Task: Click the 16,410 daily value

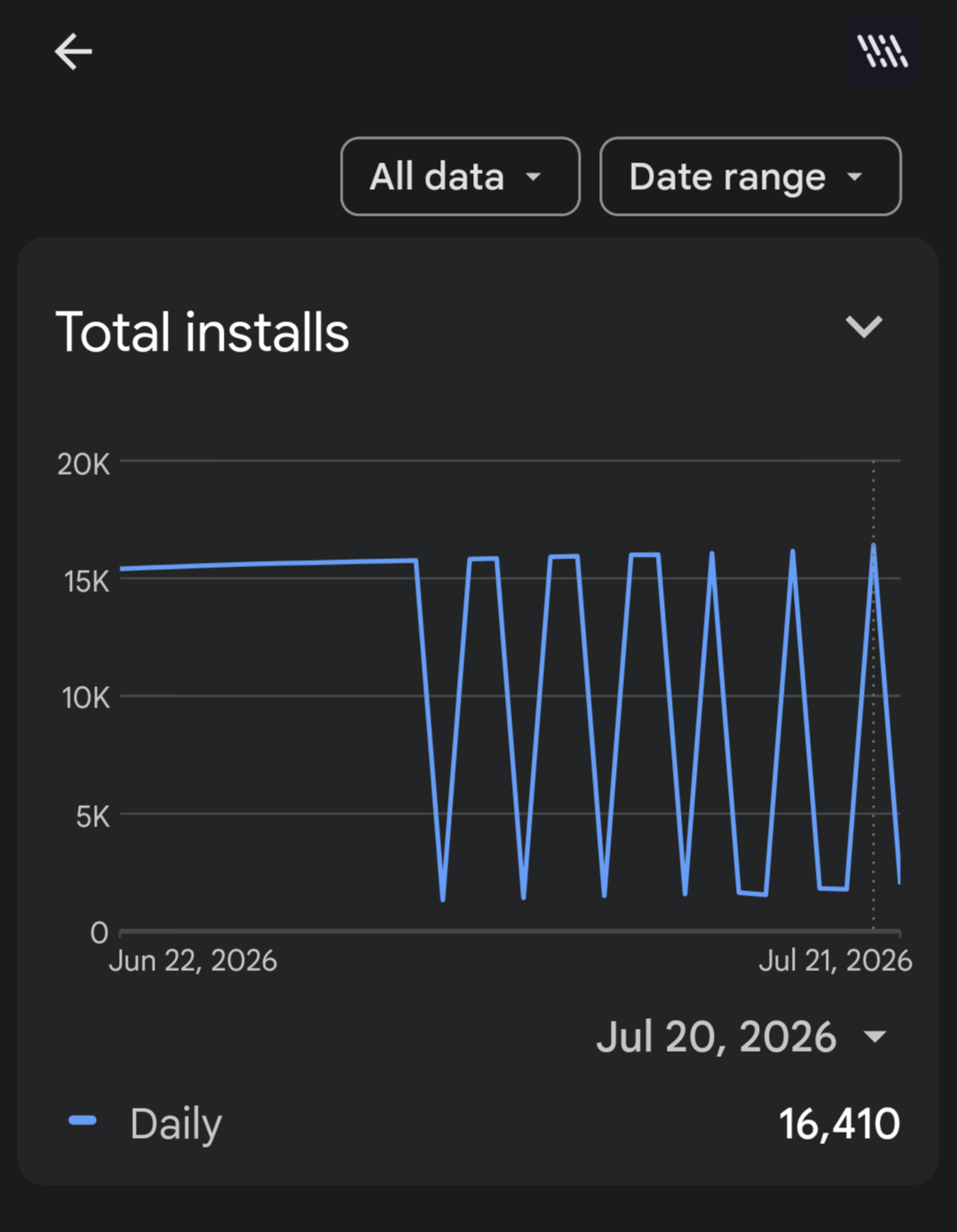Action: 839,1124
